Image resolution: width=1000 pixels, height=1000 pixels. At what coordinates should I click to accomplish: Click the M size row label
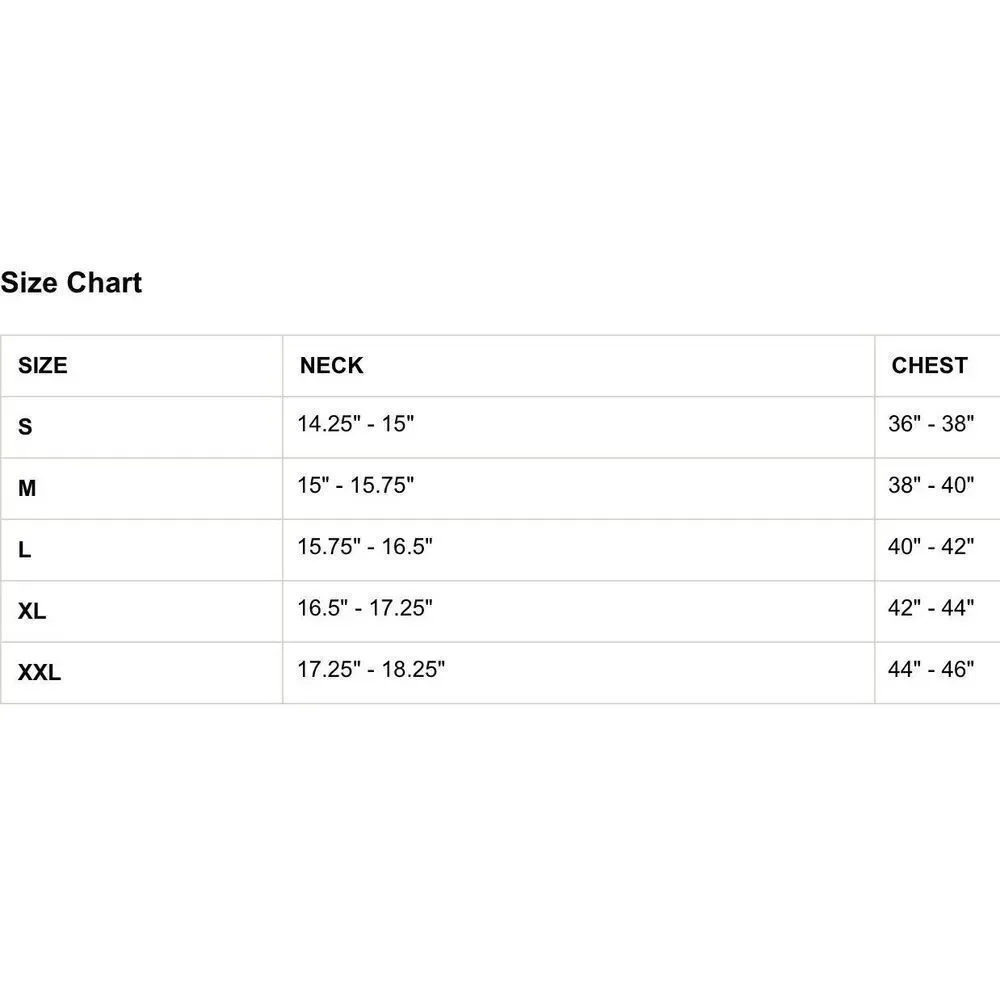(x=27, y=489)
